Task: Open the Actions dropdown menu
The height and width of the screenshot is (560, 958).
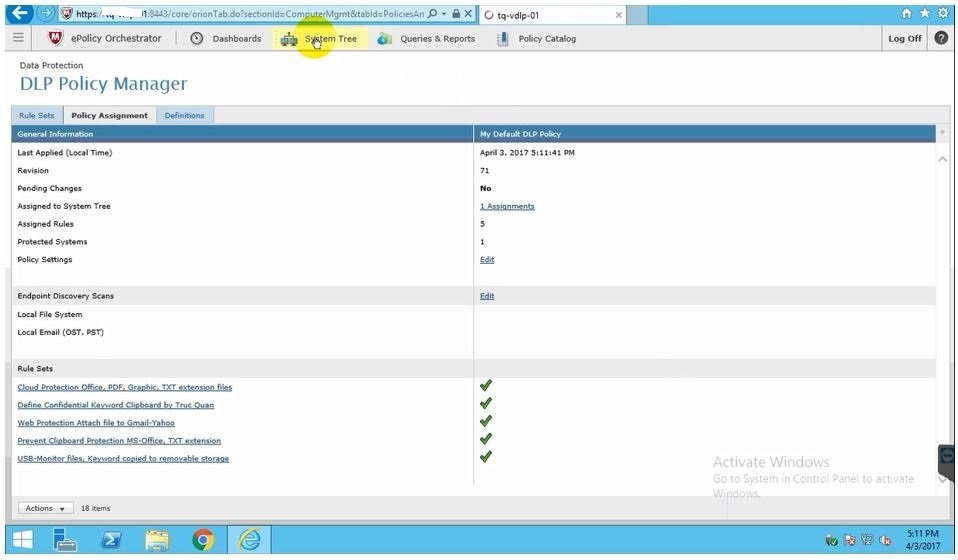Action: pyautogui.click(x=45, y=508)
